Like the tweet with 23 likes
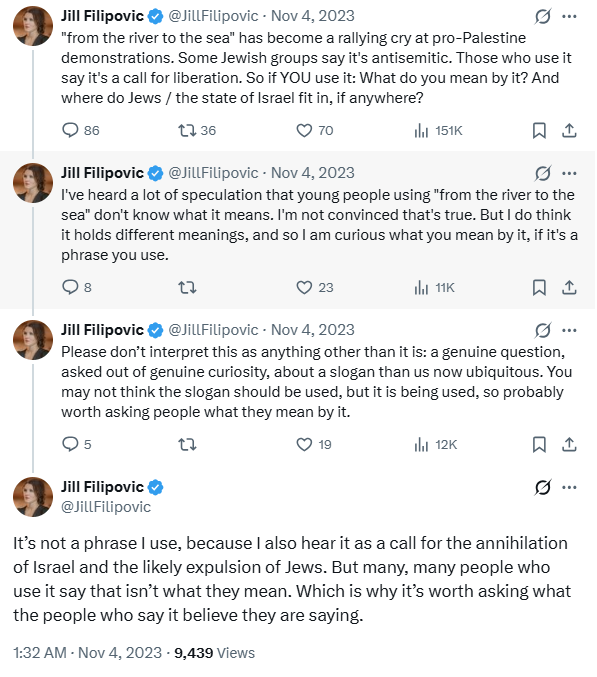 tap(315, 288)
